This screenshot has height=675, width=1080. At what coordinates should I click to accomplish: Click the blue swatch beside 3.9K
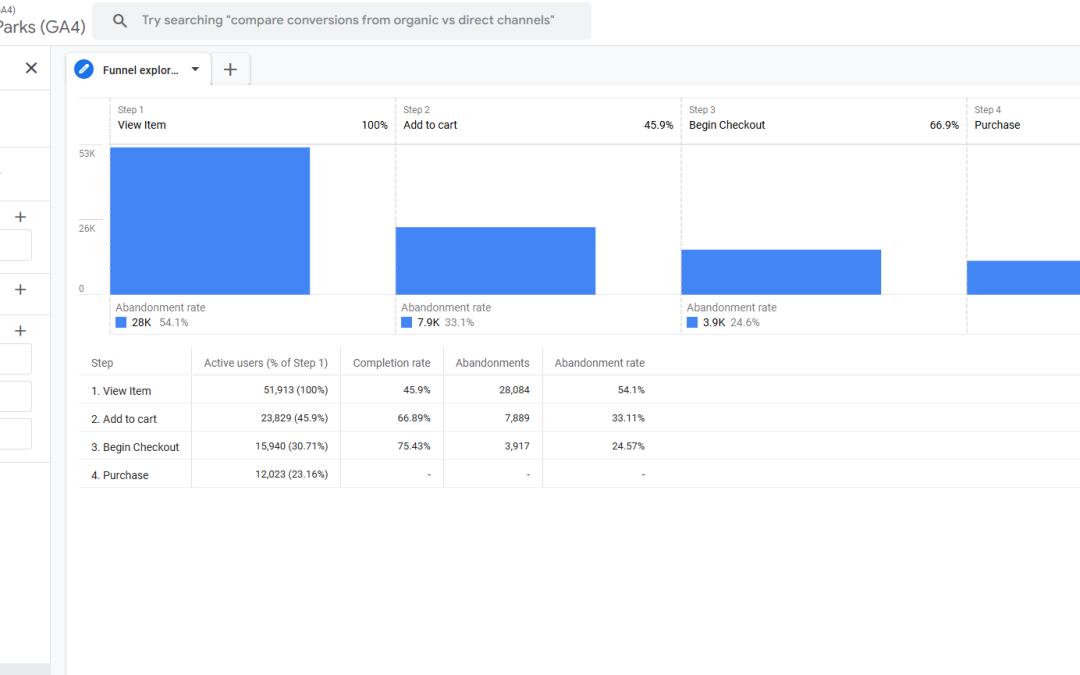click(x=692, y=322)
